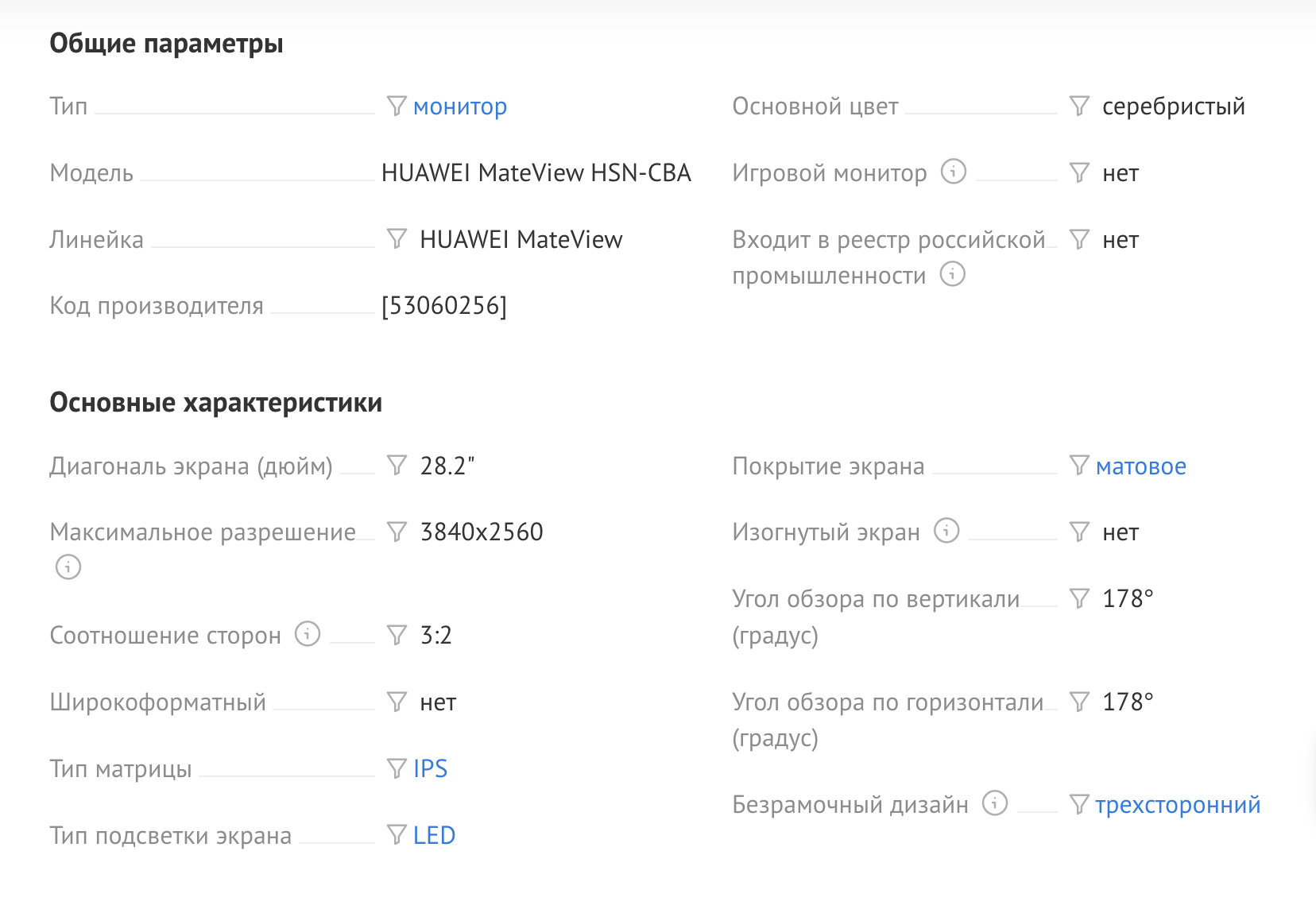Click filter icon next to LED
1316x909 pixels.
click(397, 835)
